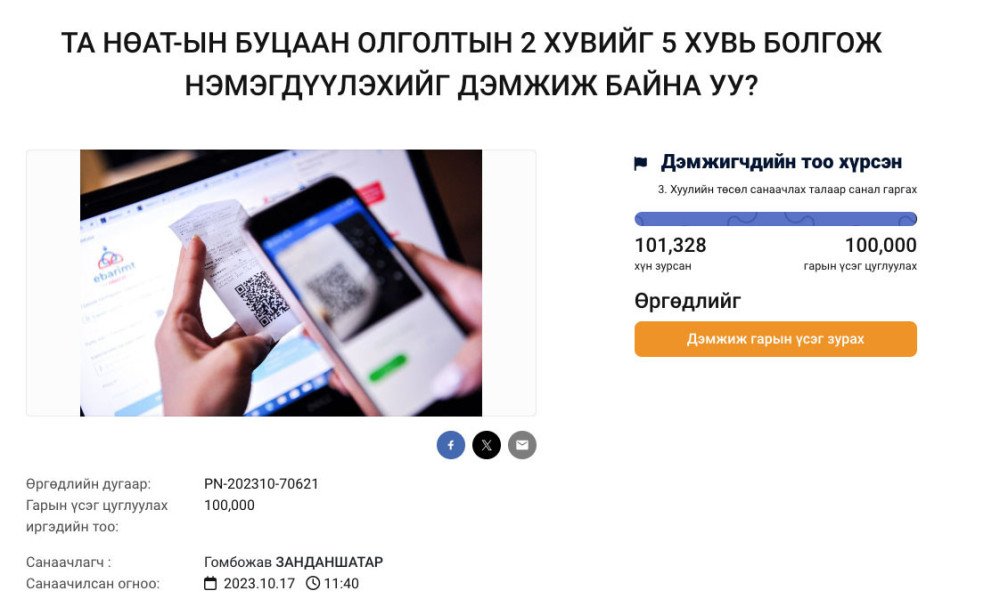1000x599 pixels.
Task: Click the 100,000 signature goal number
Action: pos(881,245)
